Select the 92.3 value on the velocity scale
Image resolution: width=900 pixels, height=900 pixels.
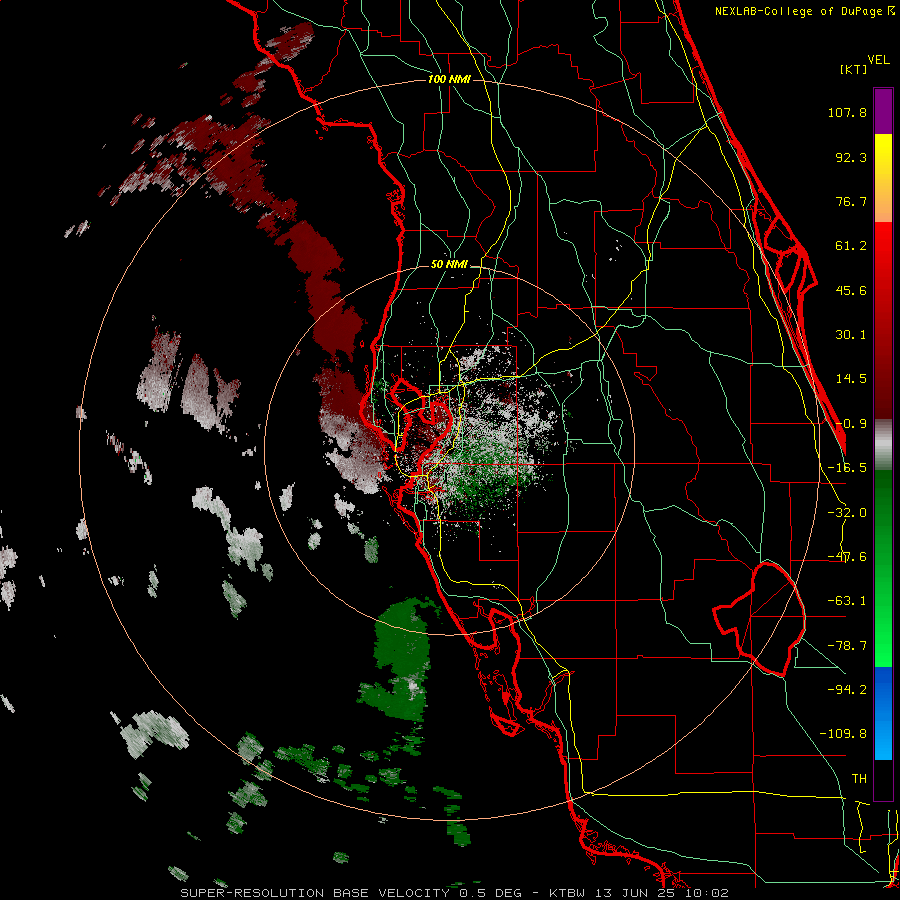tap(851, 157)
